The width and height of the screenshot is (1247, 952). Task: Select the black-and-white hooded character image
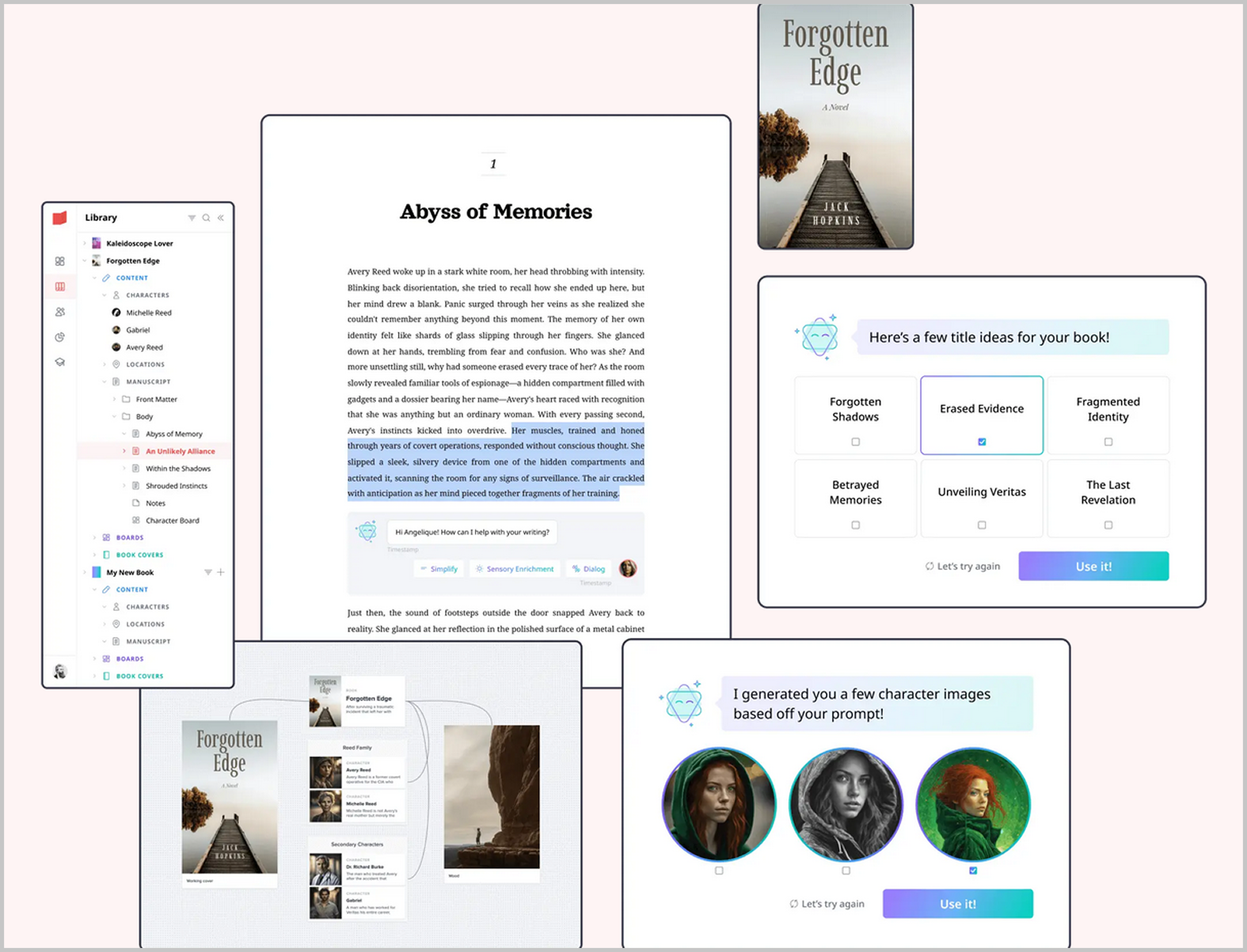846,805
